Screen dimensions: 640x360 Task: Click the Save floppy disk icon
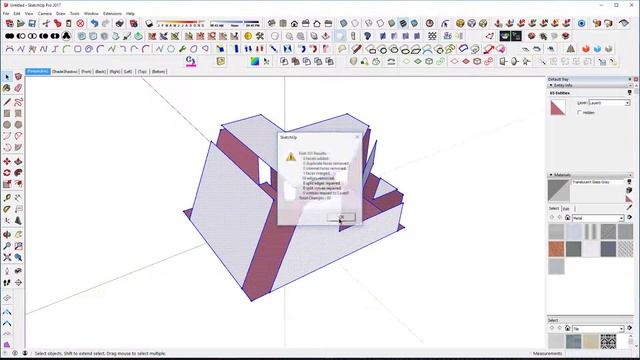pos(32,23)
